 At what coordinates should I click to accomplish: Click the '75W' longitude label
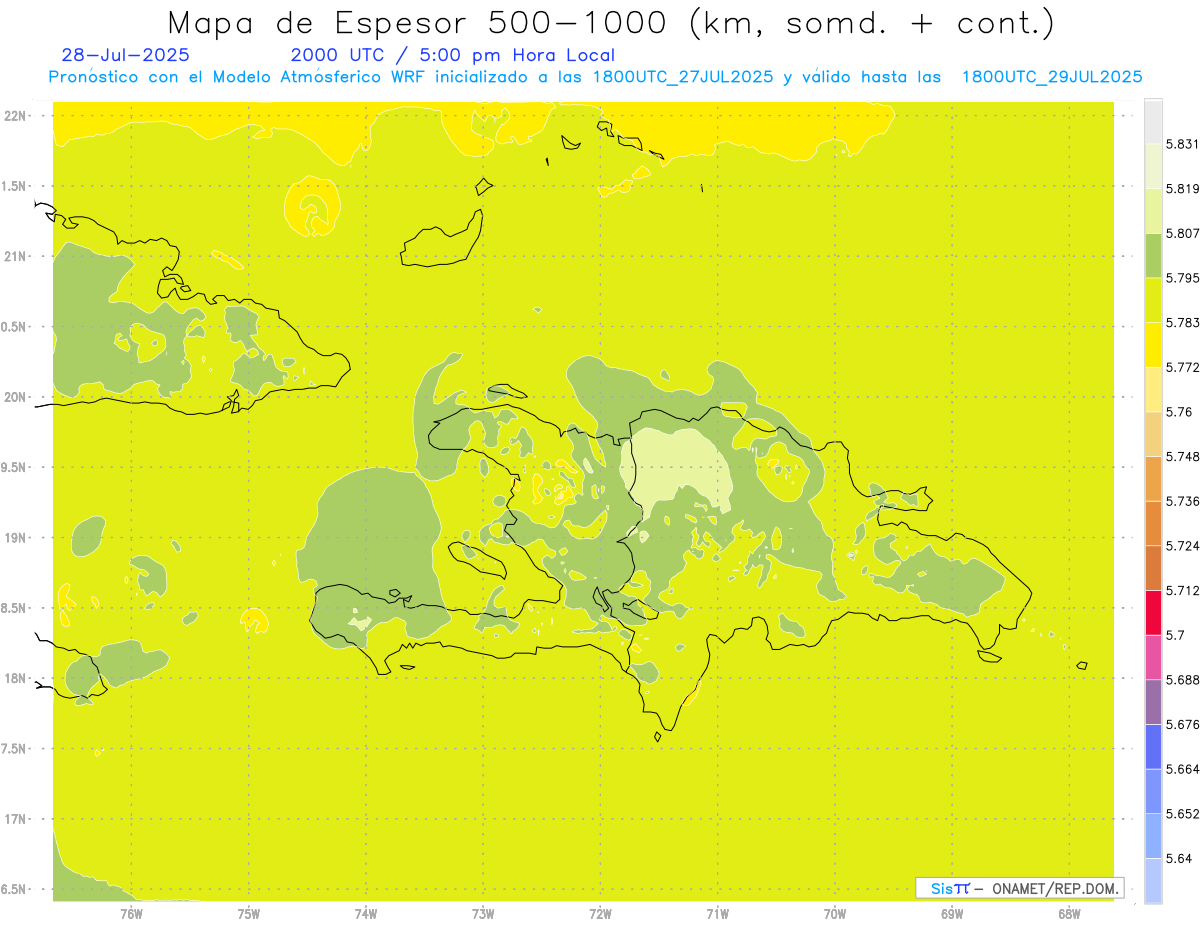(249, 913)
